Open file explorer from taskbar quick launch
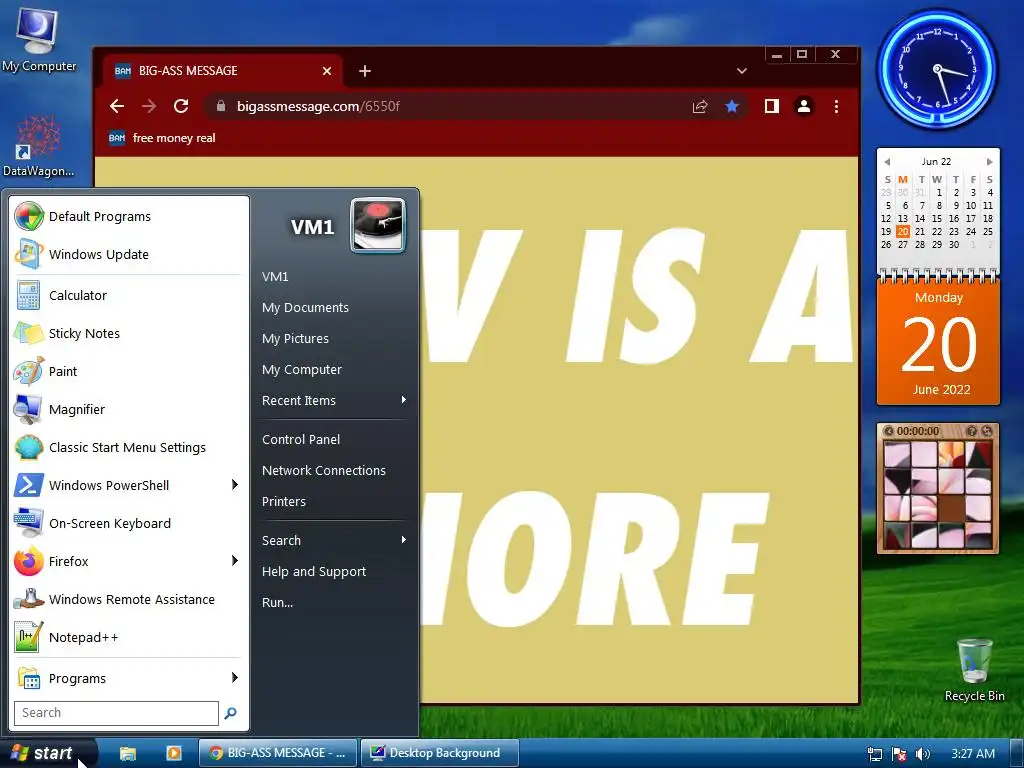The height and width of the screenshot is (768, 1024). 127,753
